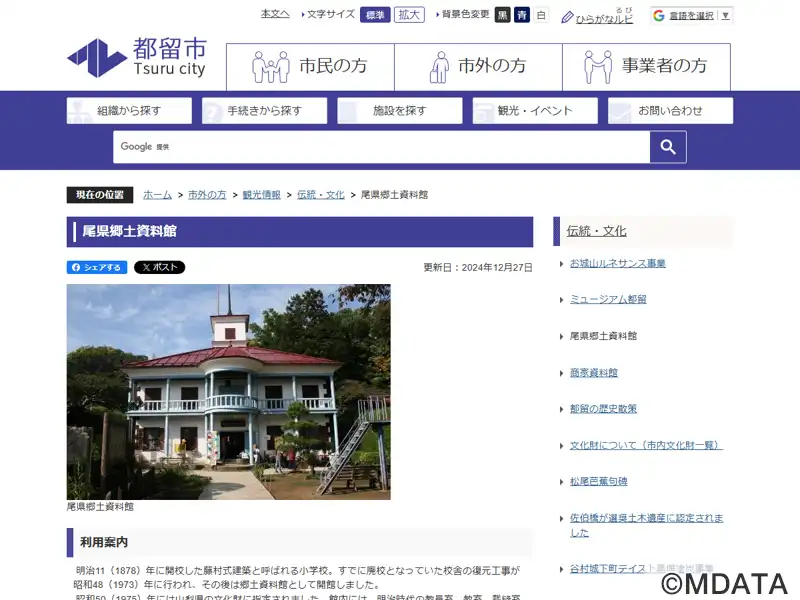Image resolution: width=800 pixels, height=600 pixels.
Task: Click the handshake icon beside 事業者の方
Action: pyautogui.click(x=598, y=66)
